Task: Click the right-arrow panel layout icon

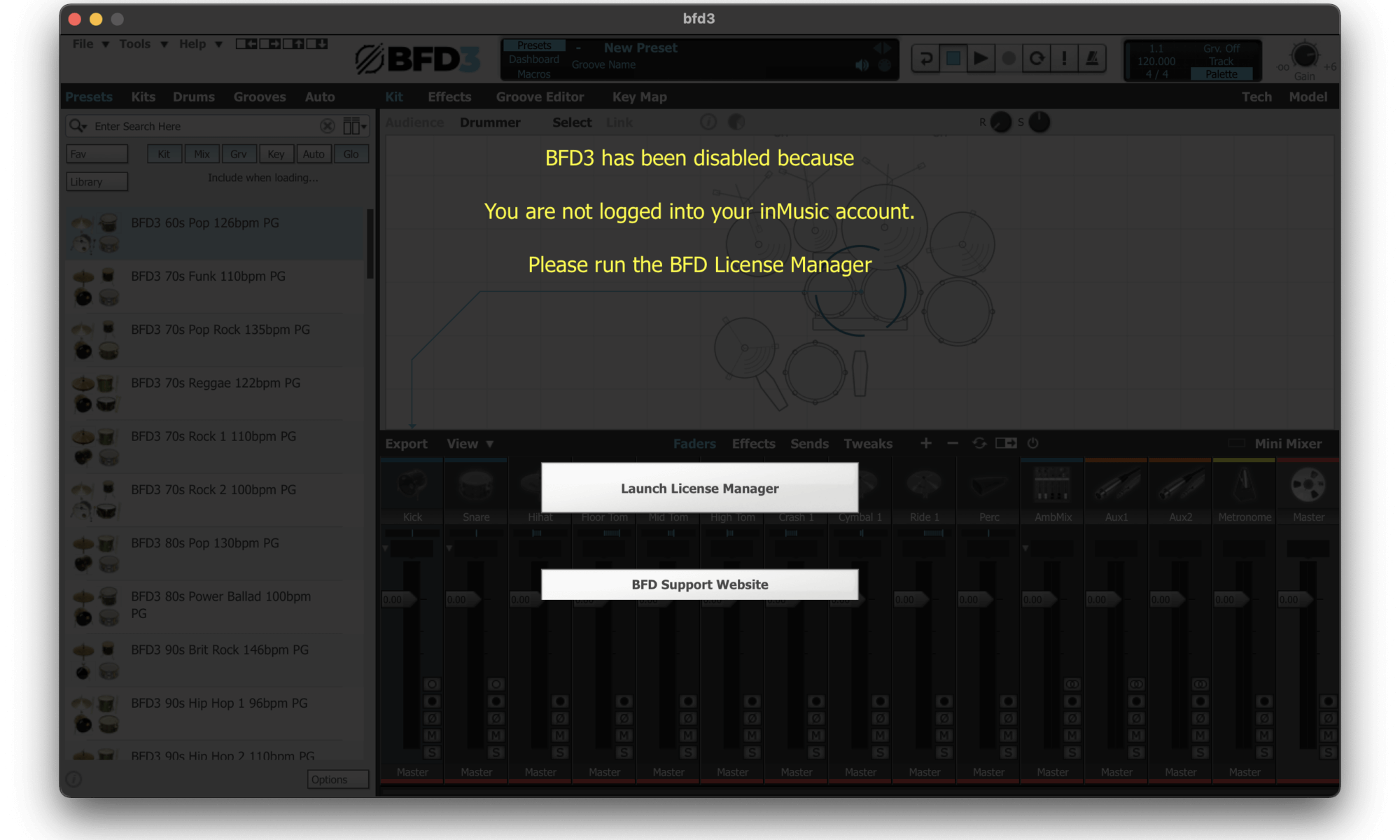Action: coord(270,43)
